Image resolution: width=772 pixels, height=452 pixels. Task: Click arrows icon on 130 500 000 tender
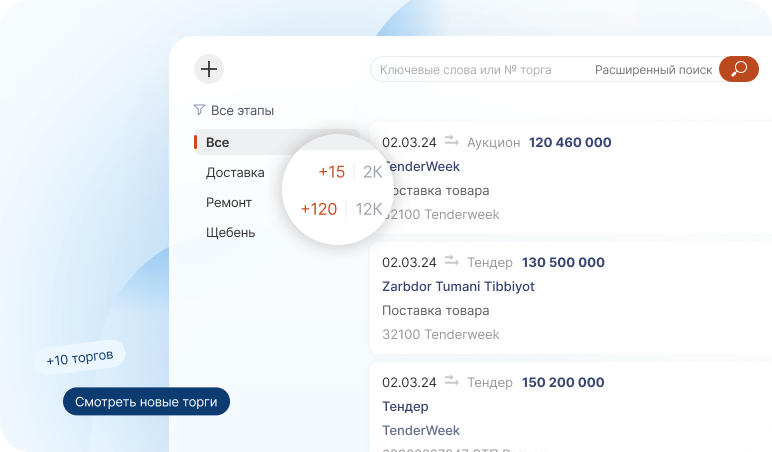tap(452, 262)
